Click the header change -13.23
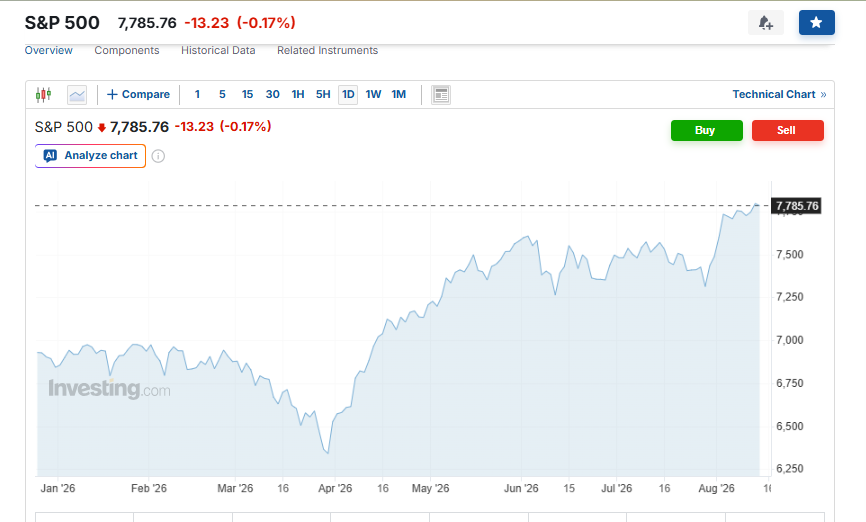Viewport: 866px width, 522px height. tap(207, 23)
